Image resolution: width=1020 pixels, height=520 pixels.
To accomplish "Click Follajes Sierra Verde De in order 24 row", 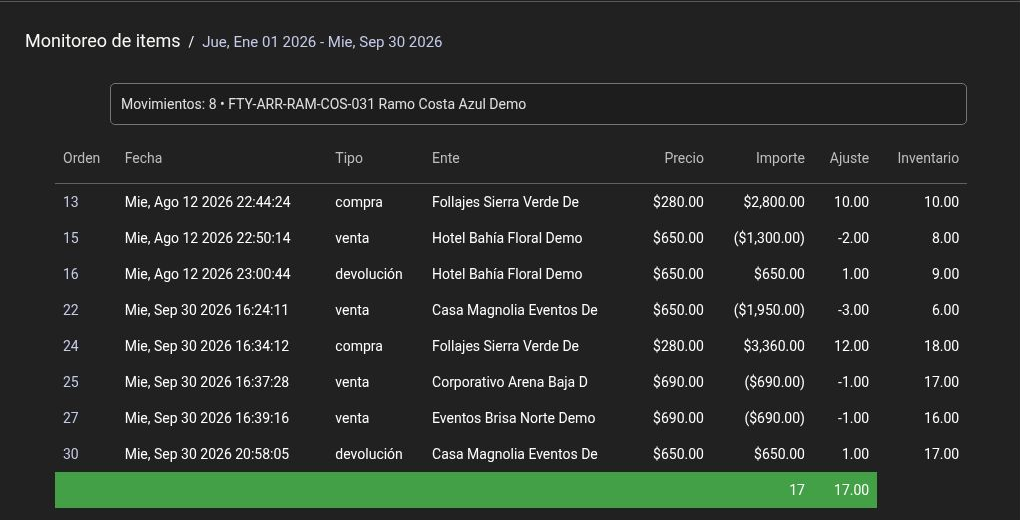I will pyautogui.click(x=505, y=346).
